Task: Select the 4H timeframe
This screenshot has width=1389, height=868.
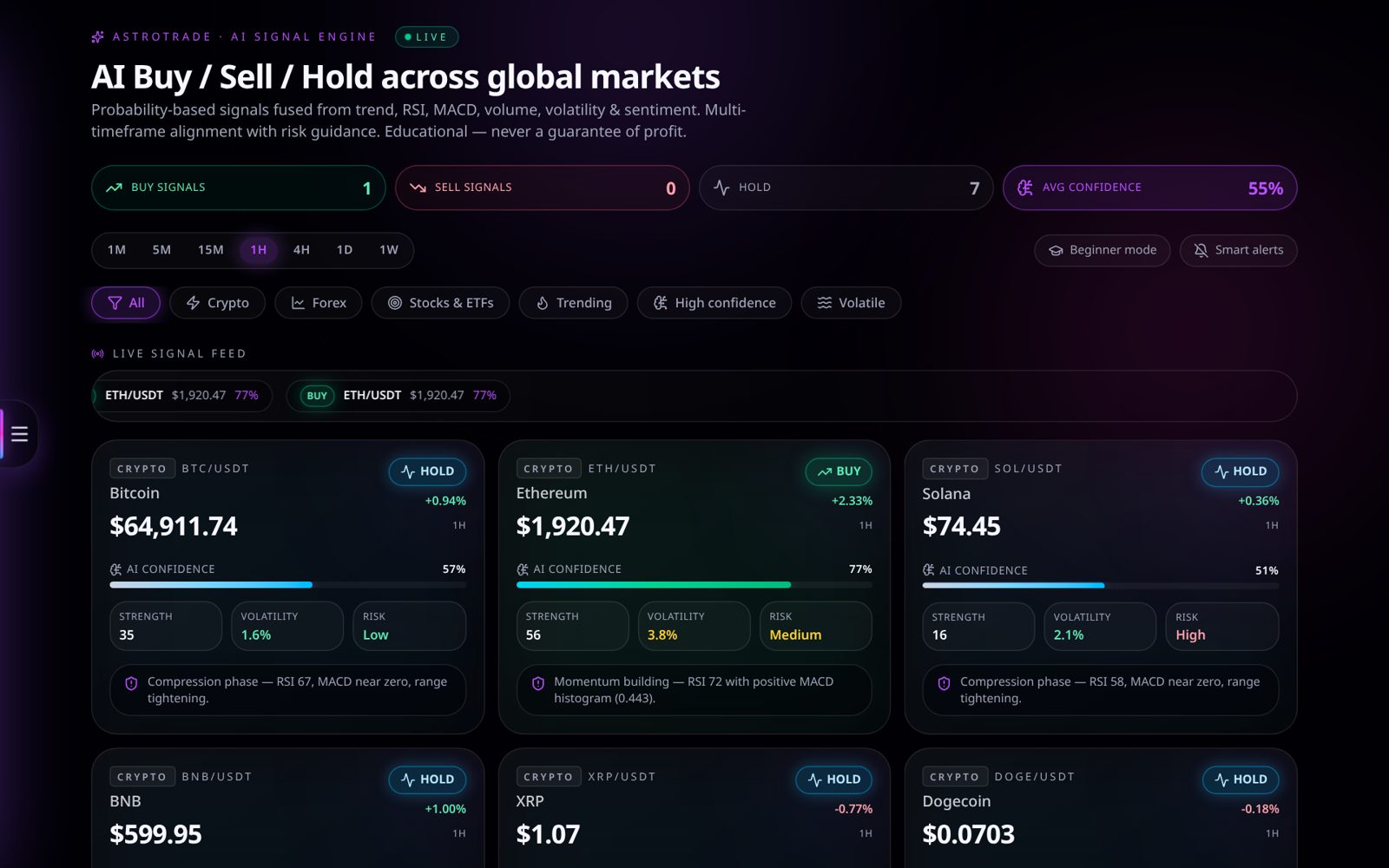Action: [x=301, y=250]
